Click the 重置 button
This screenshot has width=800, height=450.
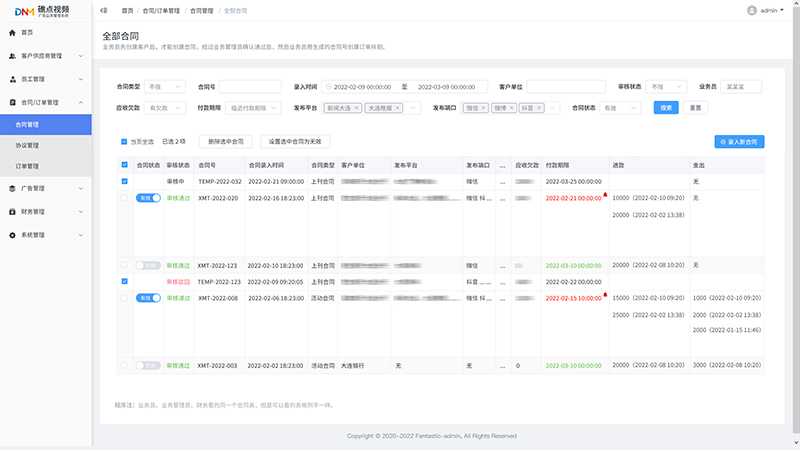(x=695, y=108)
